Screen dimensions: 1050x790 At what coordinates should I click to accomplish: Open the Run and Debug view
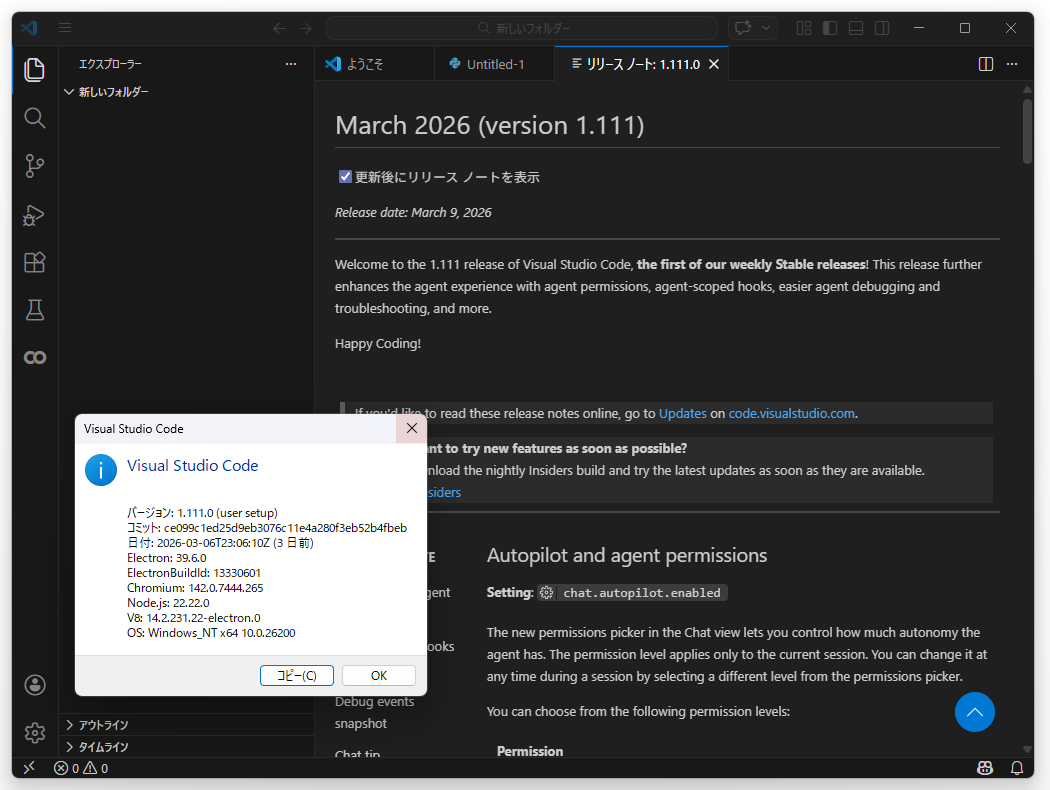coord(34,215)
